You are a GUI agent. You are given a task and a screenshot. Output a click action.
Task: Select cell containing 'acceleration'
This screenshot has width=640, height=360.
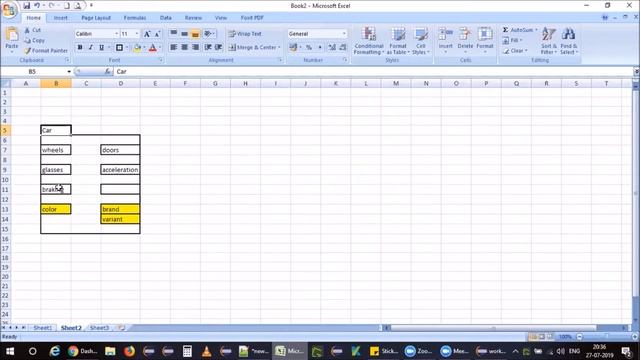[120, 169]
